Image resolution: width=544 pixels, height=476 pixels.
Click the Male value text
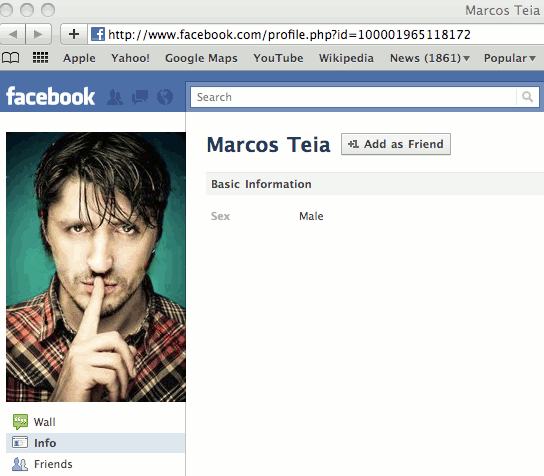coord(311,216)
